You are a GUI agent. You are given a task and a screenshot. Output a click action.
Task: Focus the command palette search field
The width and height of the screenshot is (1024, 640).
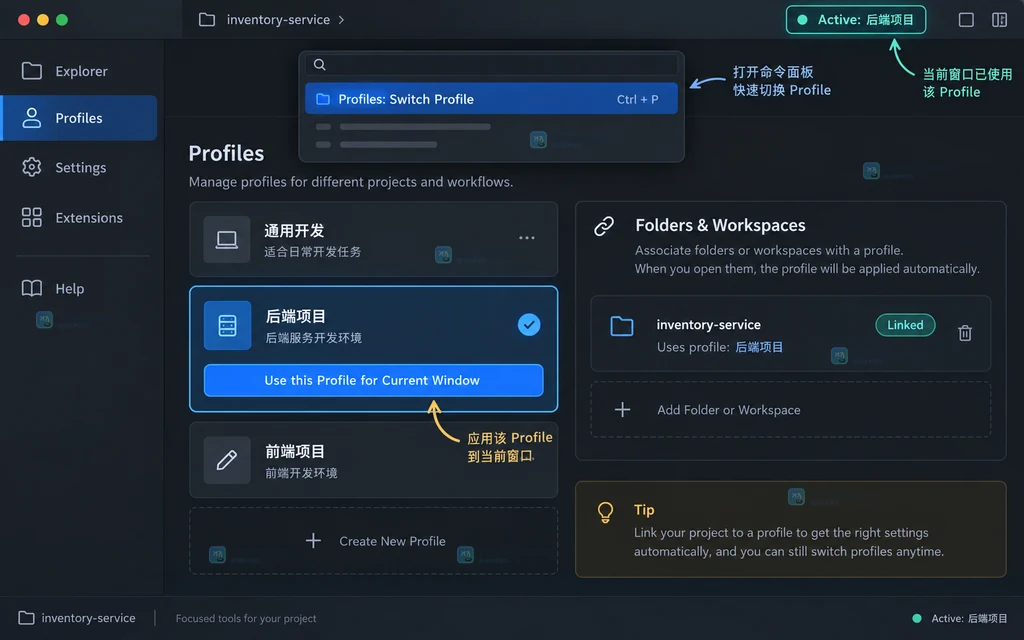[x=491, y=65]
